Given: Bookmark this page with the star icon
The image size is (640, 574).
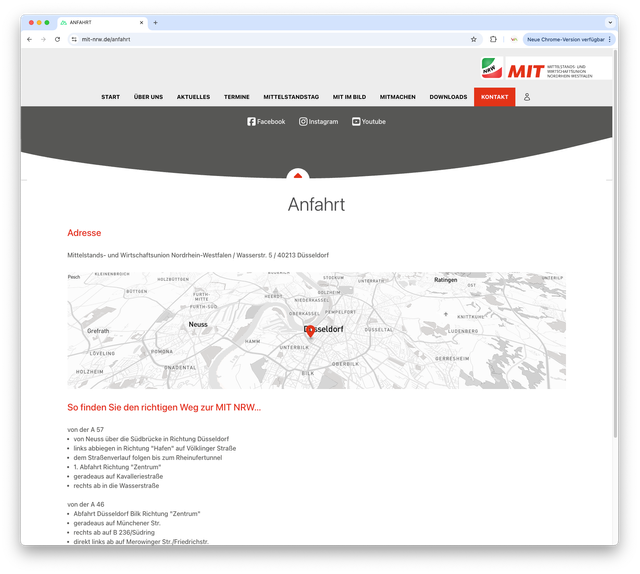Looking at the screenshot, I should pos(474,39).
